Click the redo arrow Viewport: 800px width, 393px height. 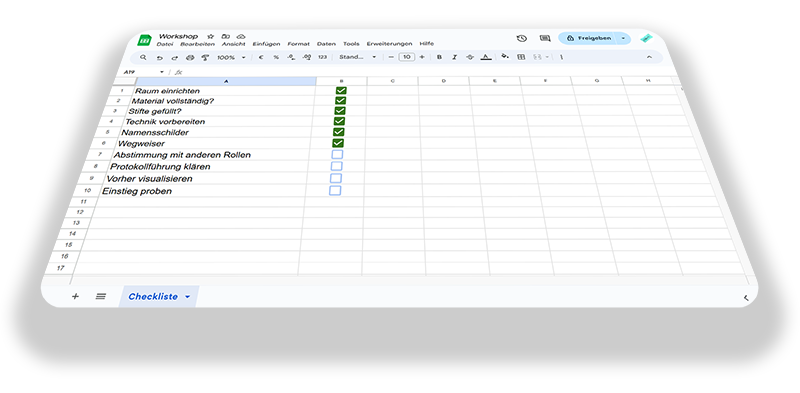[x=175, y=58]
